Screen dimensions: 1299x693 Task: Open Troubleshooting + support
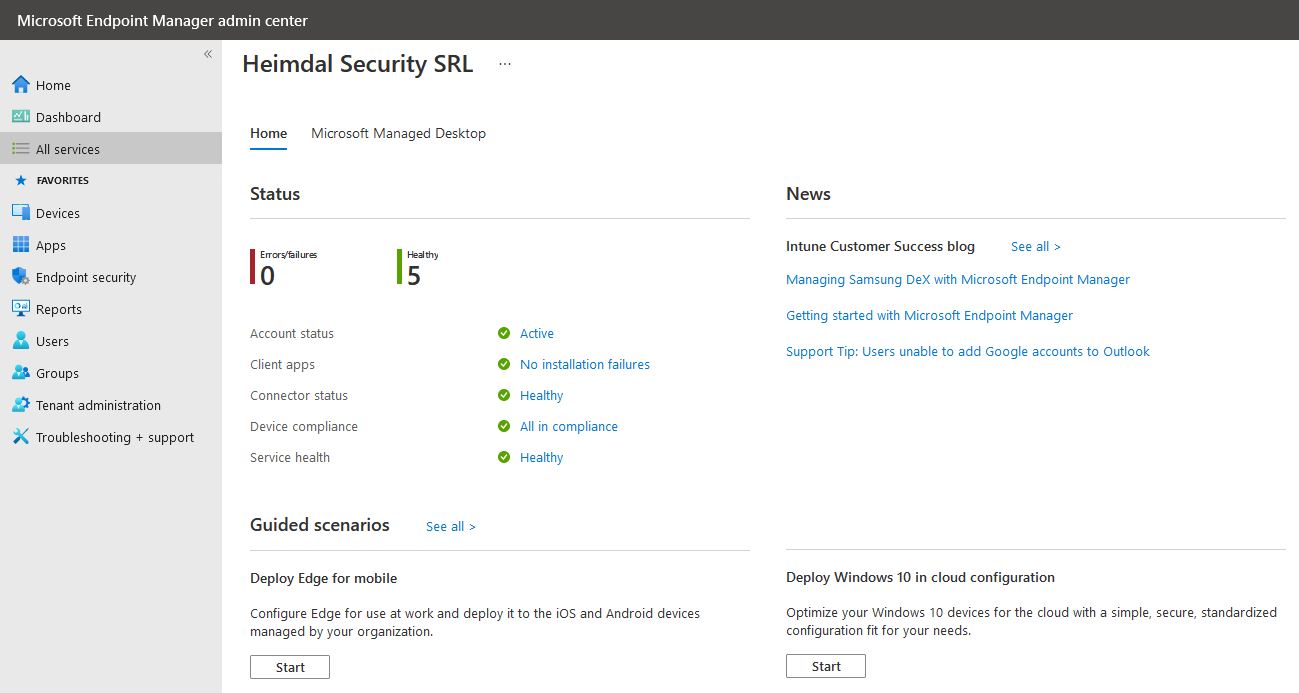(x=114, y=436)
